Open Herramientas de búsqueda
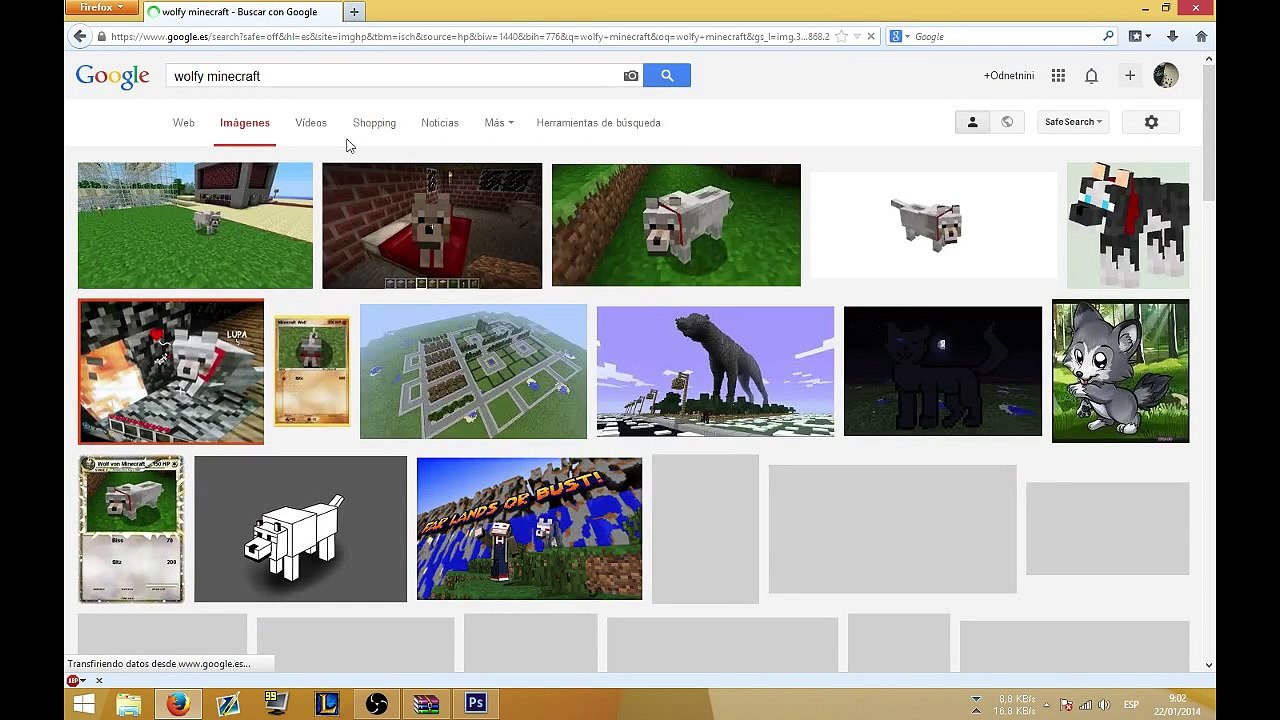 [x=598, y=123]
